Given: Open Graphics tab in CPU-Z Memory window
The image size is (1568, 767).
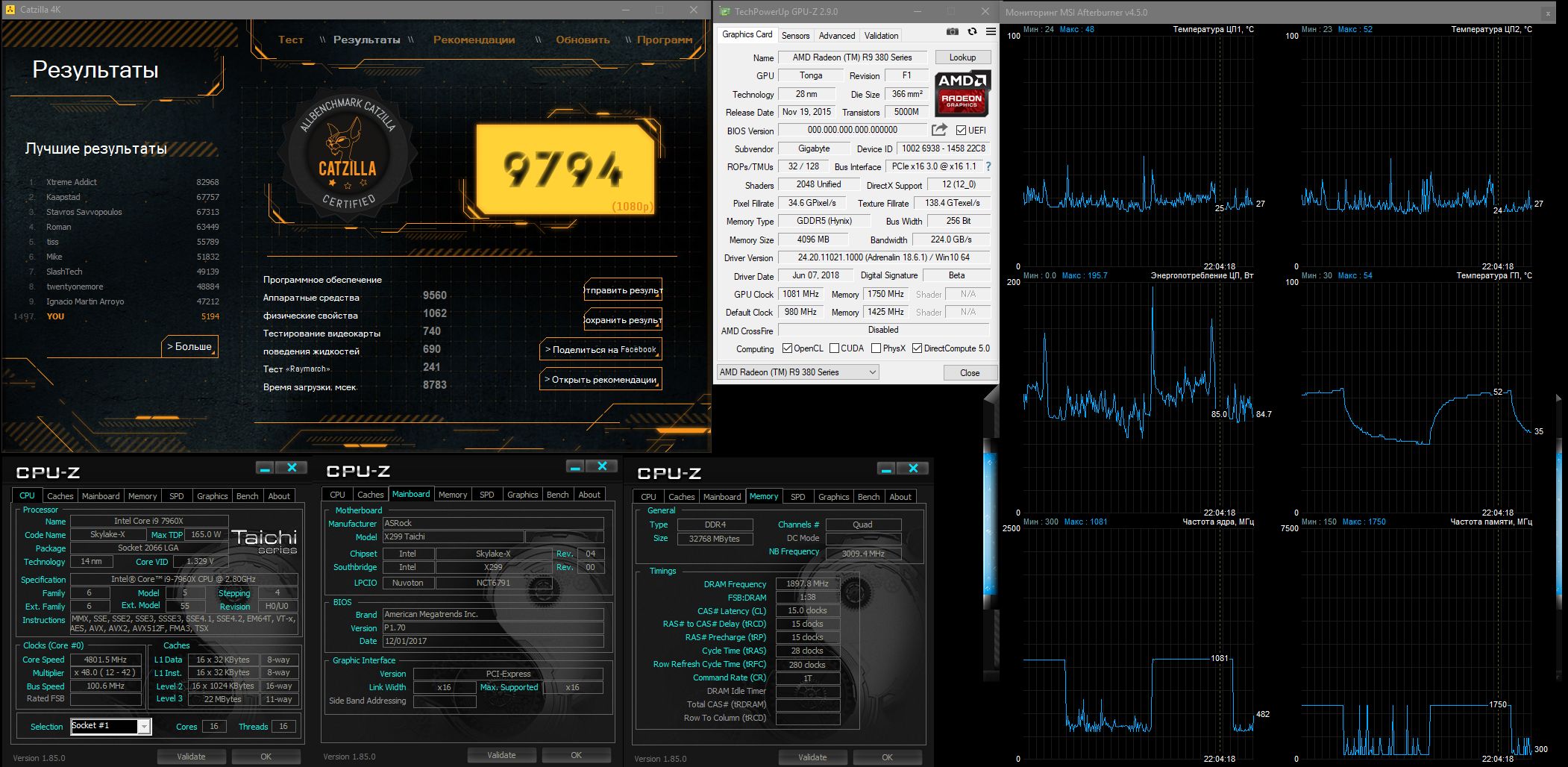Looking at the screenshot, I should click(833, 497).
